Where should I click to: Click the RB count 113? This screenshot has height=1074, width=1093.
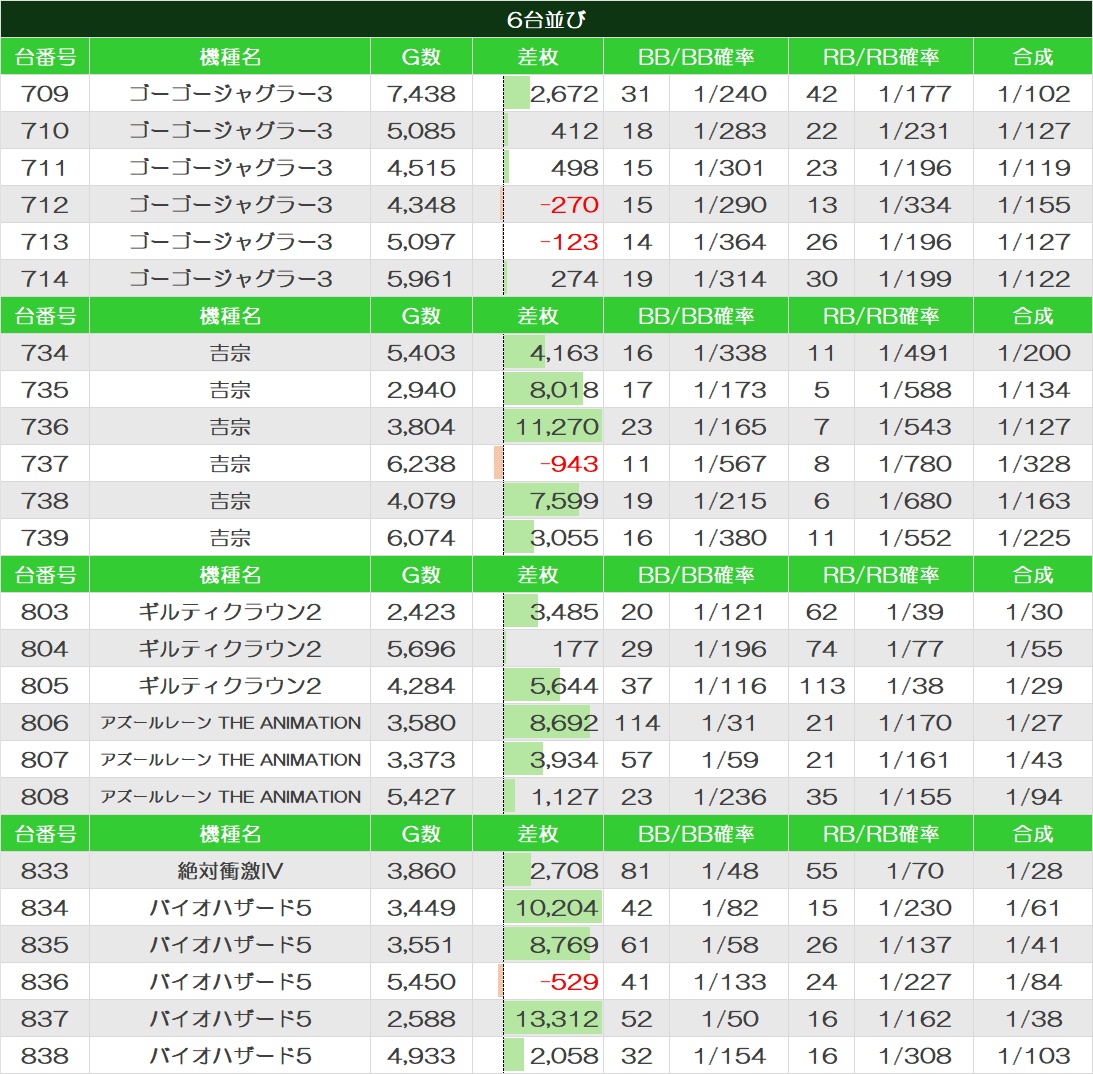click(x=822, y=685)
